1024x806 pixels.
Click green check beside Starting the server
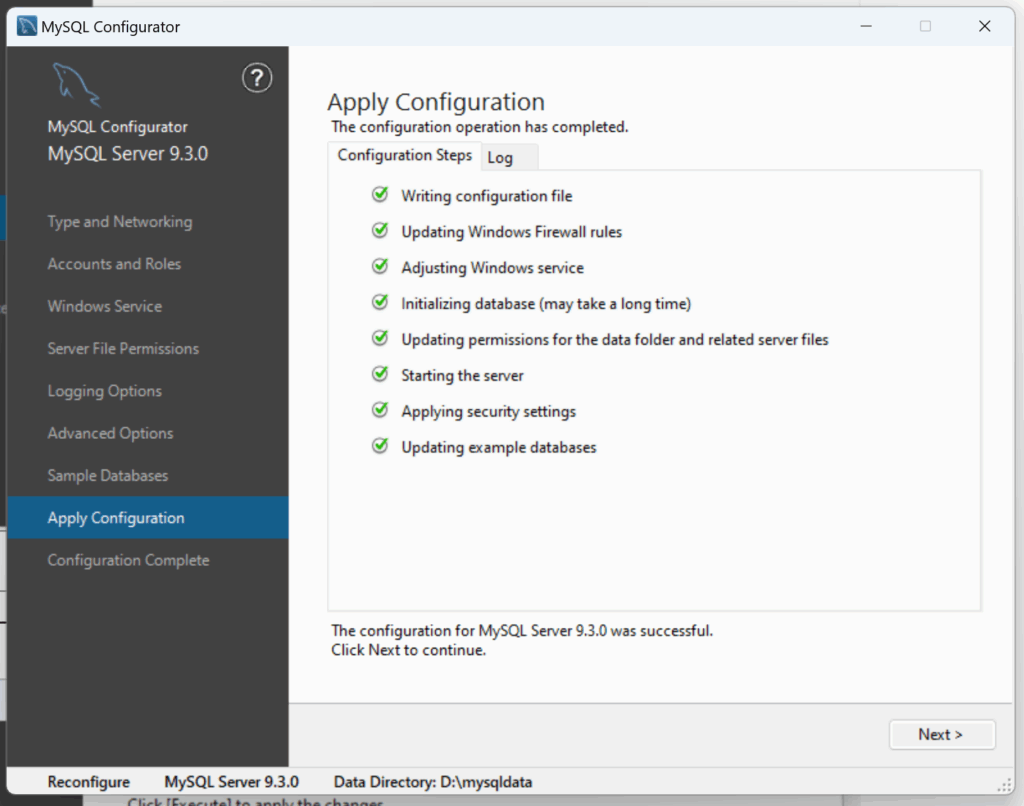380,375
